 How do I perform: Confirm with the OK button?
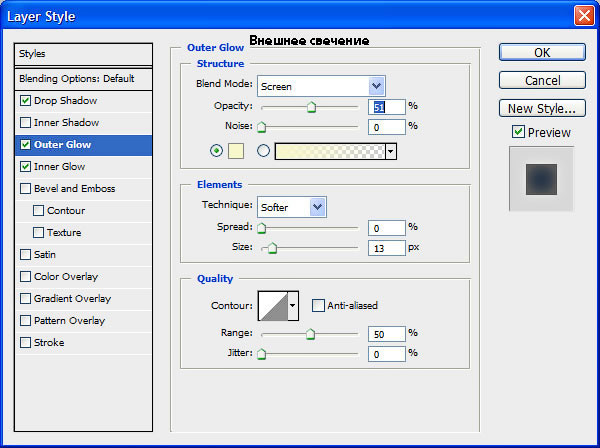coord(542,52)
